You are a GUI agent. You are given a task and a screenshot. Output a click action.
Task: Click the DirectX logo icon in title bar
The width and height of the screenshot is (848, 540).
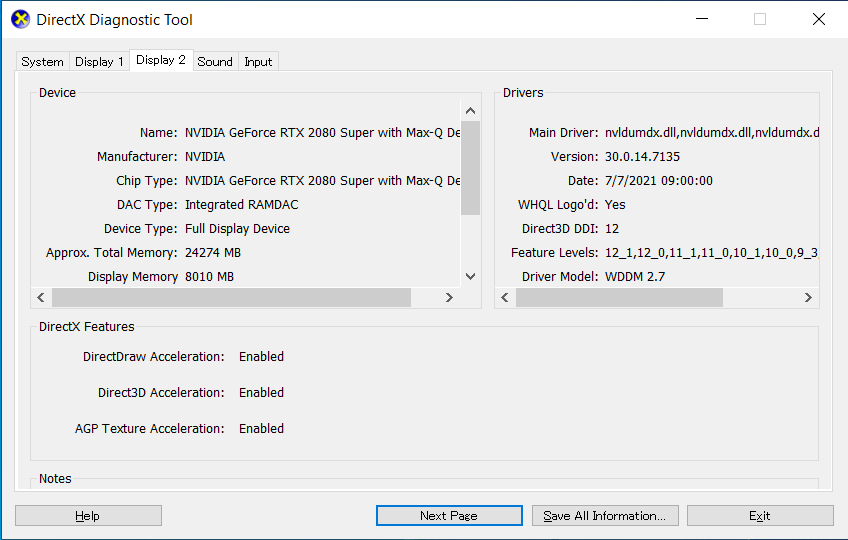[x=20, y=19]
